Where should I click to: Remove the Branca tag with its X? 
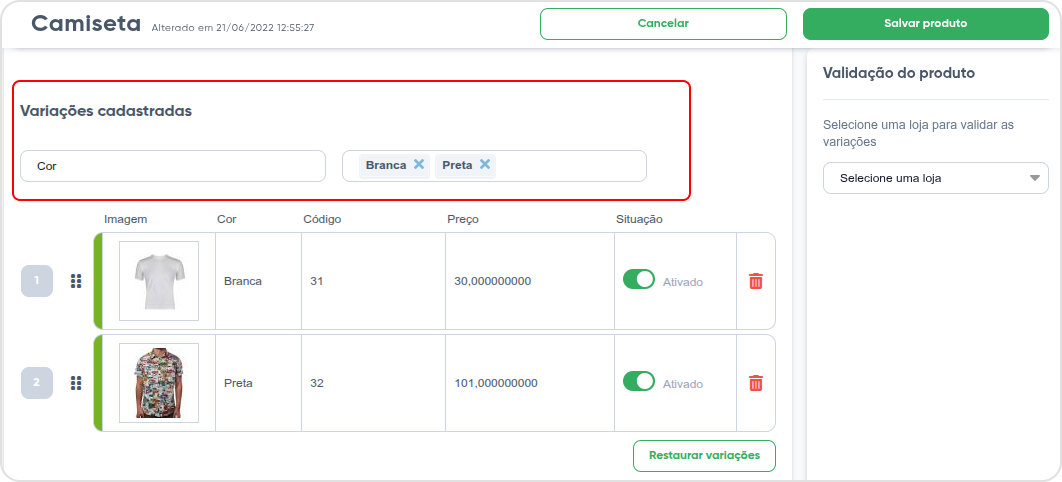419,165
